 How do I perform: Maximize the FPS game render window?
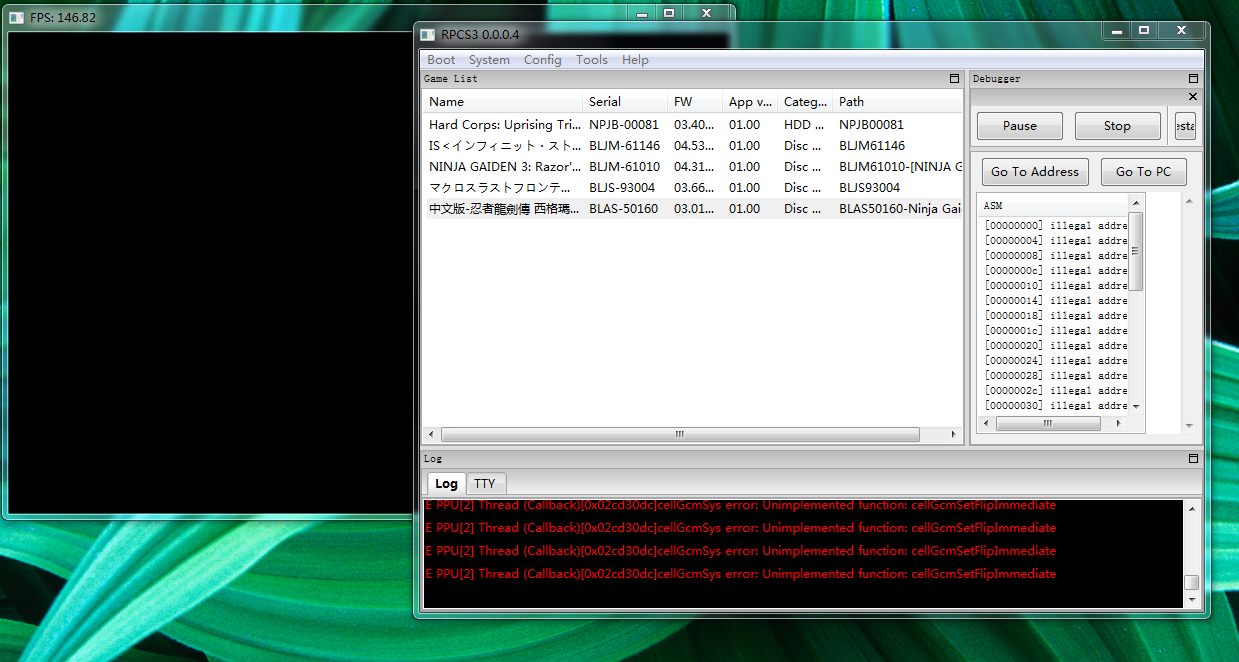coord(669,13)
